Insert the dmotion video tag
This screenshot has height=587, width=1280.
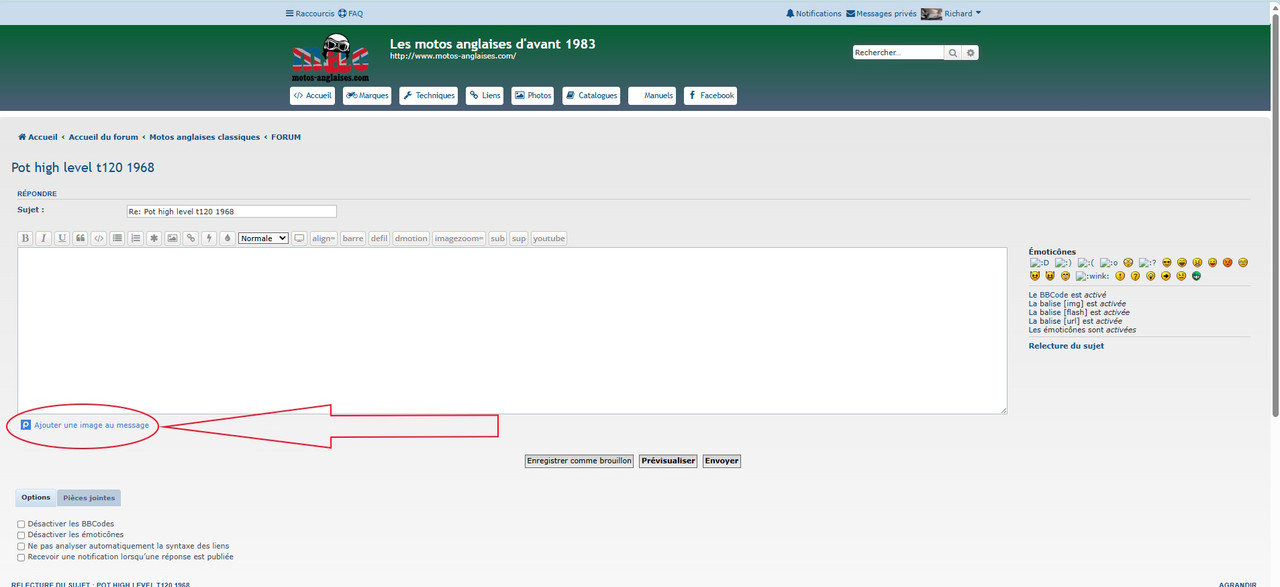(411, 238)
